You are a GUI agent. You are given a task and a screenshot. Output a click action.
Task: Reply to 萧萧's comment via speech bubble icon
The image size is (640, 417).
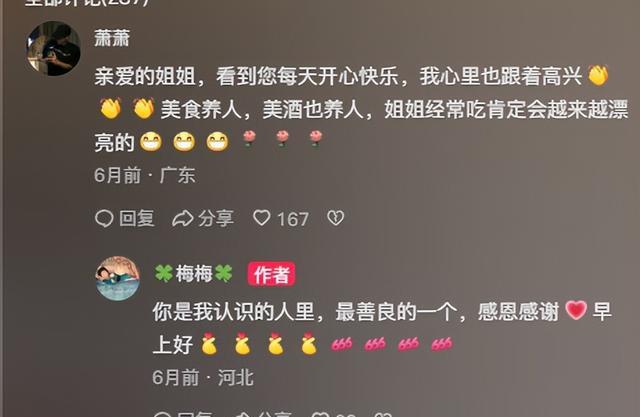coord(104,218)
